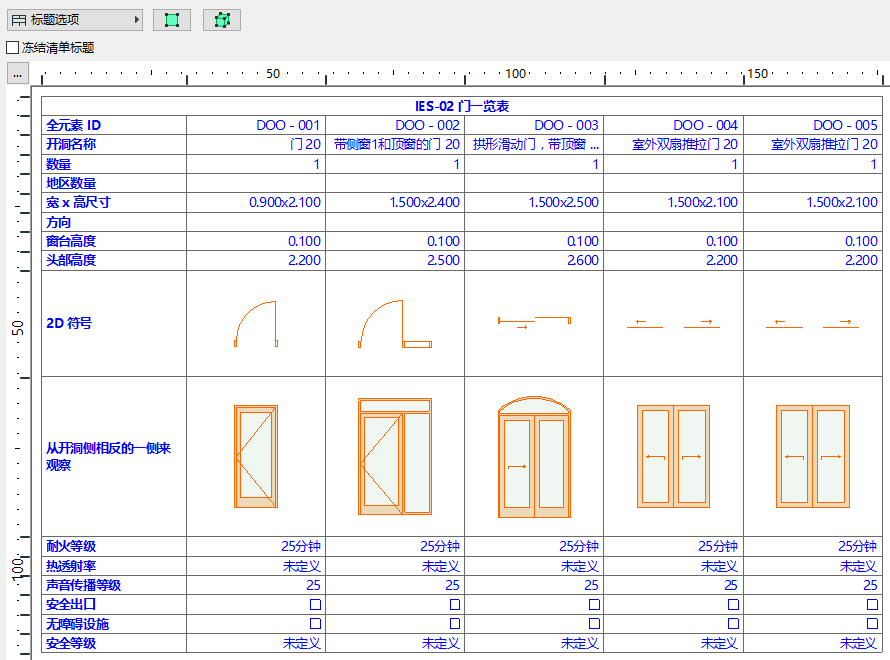The width and height of the screenshot is (890, 660).
Task: Select the door preview image of DOO-001
Action: (256, 457)
